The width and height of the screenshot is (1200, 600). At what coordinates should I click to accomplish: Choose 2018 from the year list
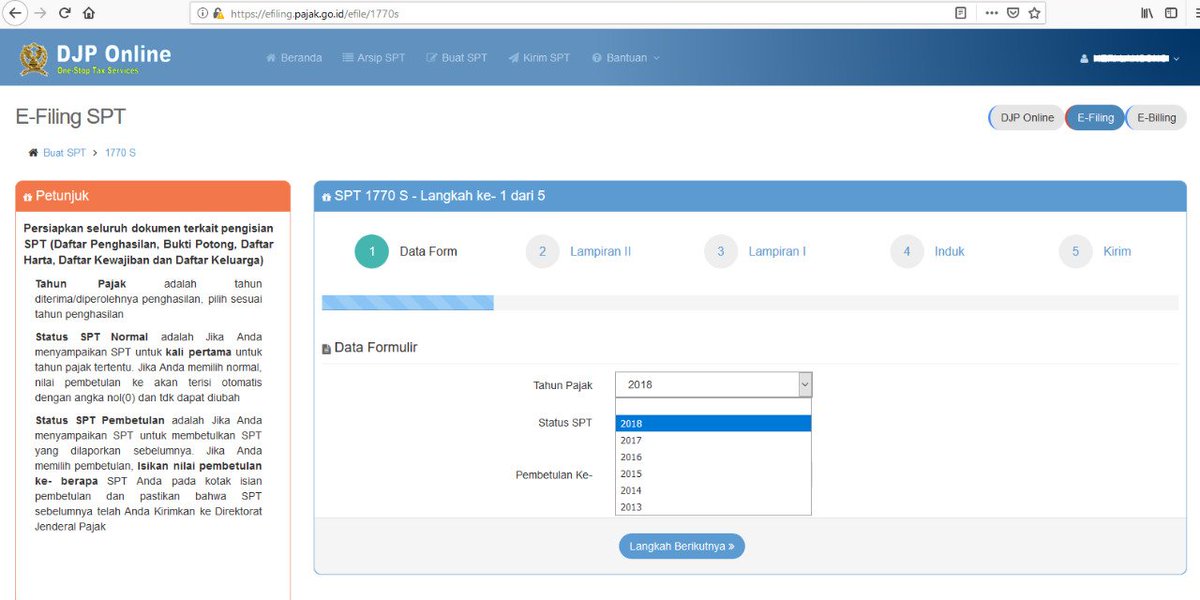[713, 423]
